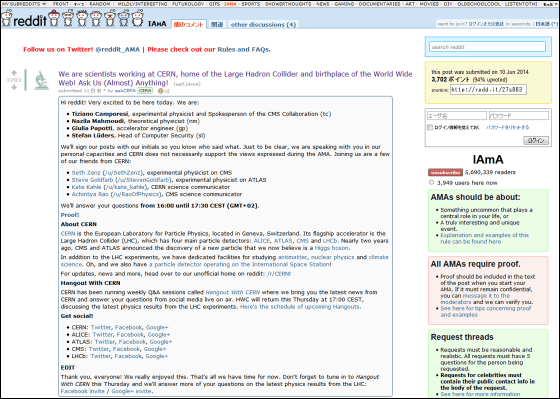Open the /u/kate_kahle user link
Image resolution: width=560 pixels, height=399 pixels.
click(125, 187)
